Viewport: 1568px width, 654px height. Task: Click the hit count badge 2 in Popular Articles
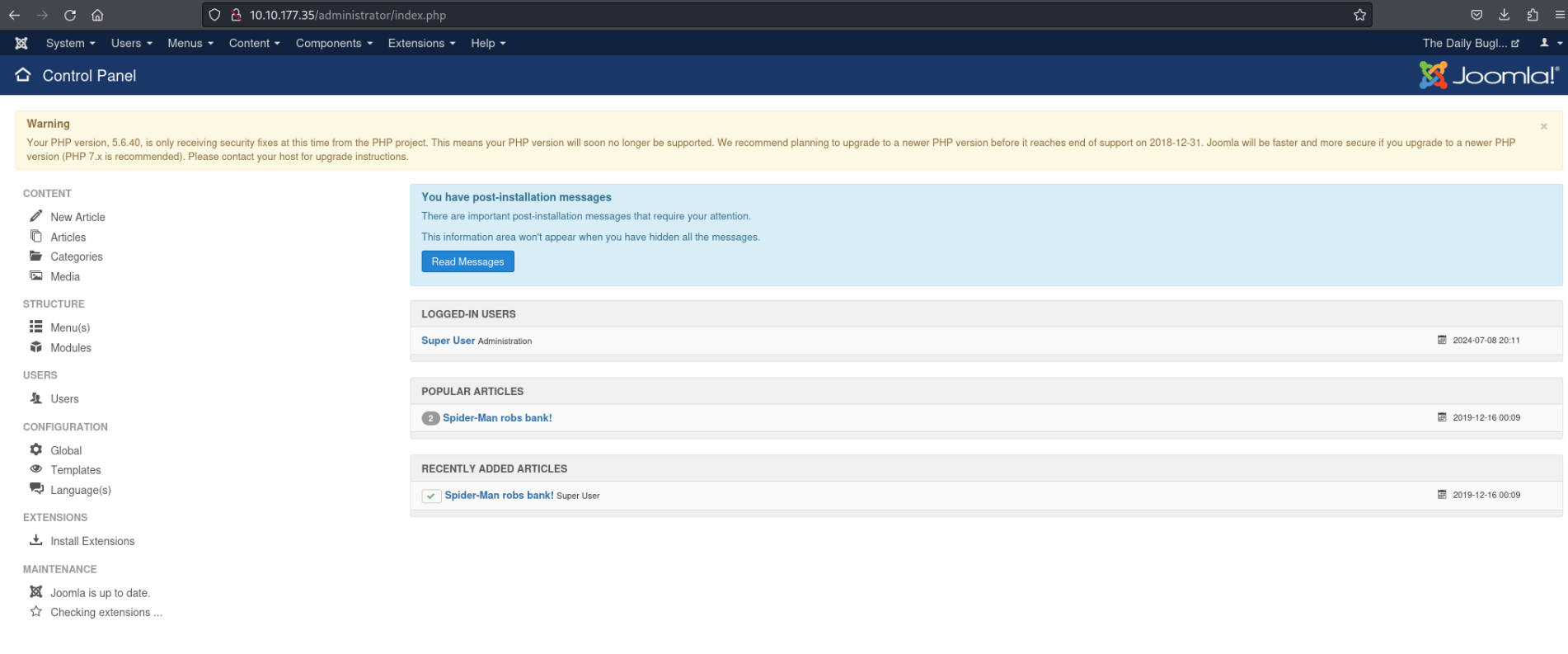coord(430,418)
